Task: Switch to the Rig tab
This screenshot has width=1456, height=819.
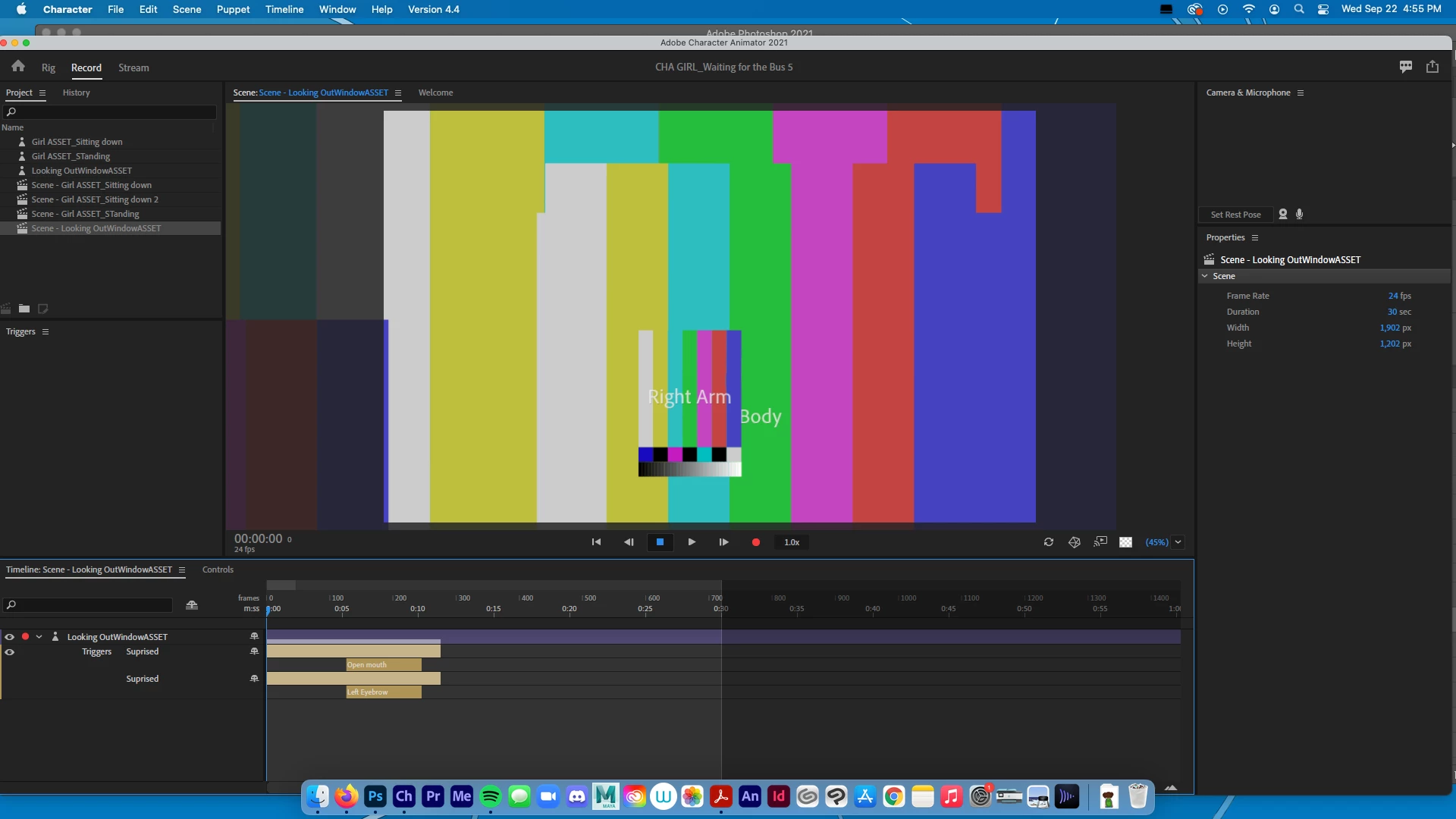Action: pyautogui.click(x=49, y=67)
